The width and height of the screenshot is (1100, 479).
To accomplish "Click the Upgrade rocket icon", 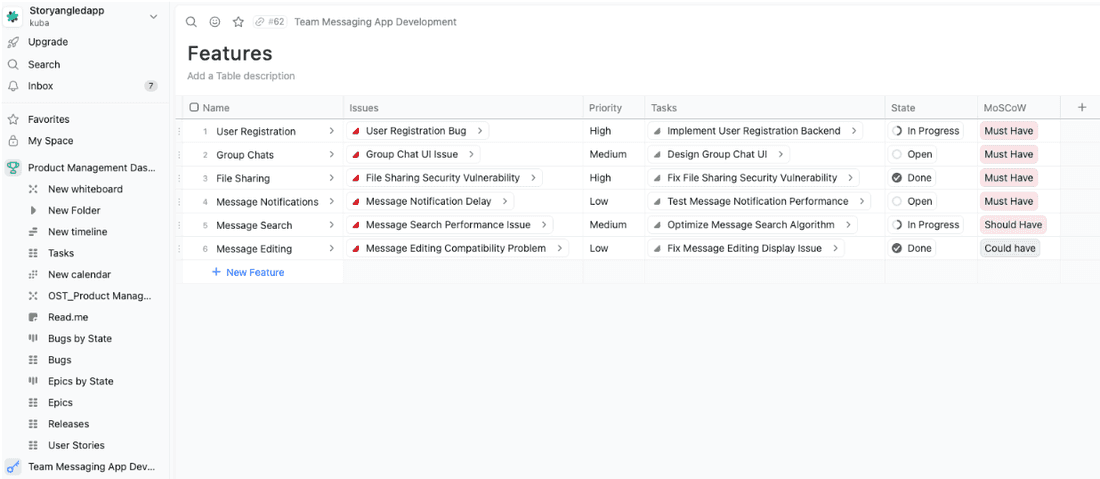I will tap(13, 42).
